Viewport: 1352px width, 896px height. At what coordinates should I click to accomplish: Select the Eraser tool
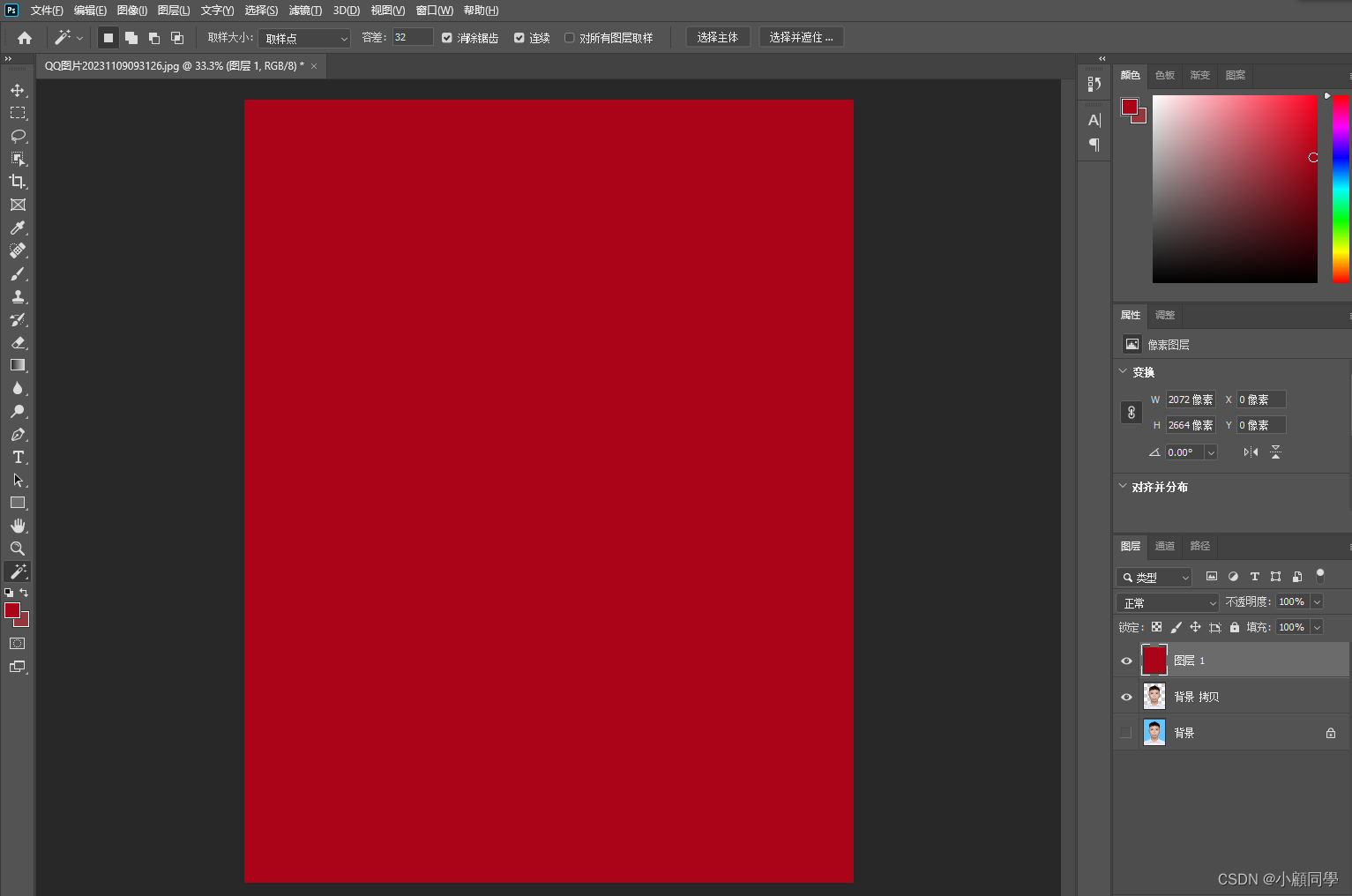pos(18,342)
